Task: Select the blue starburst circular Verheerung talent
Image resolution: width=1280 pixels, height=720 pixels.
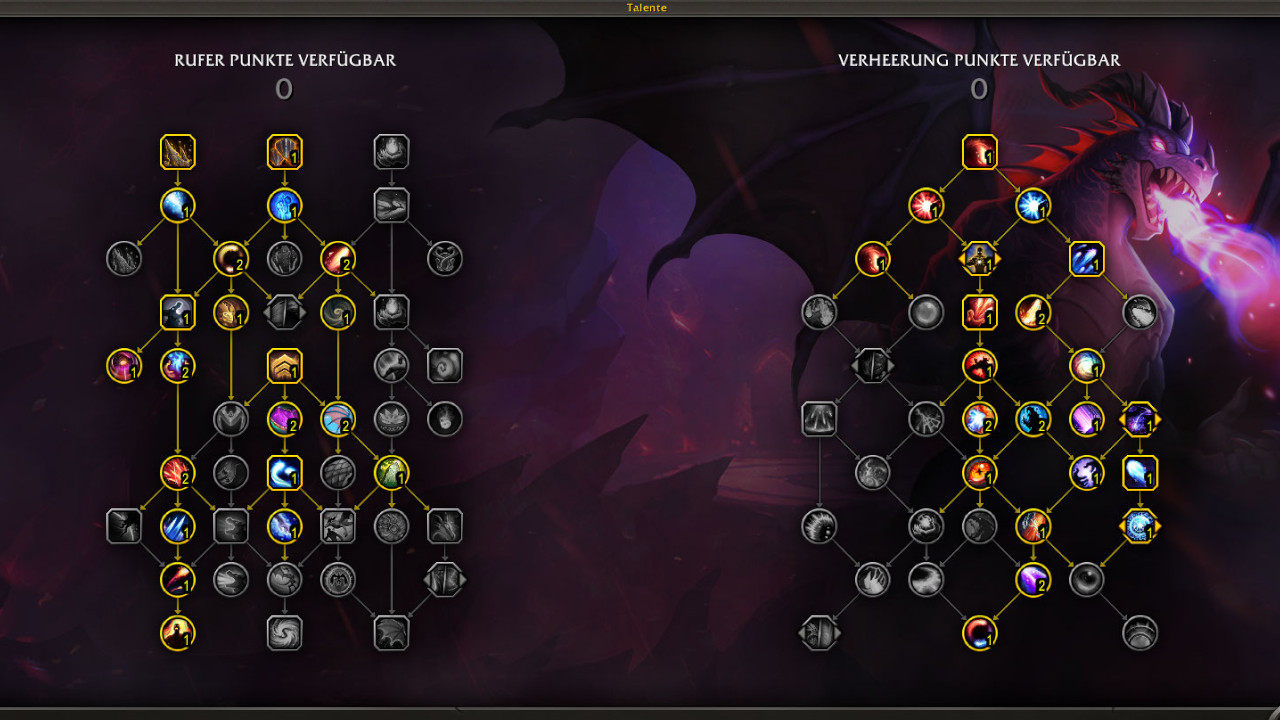Action: 1033,206
